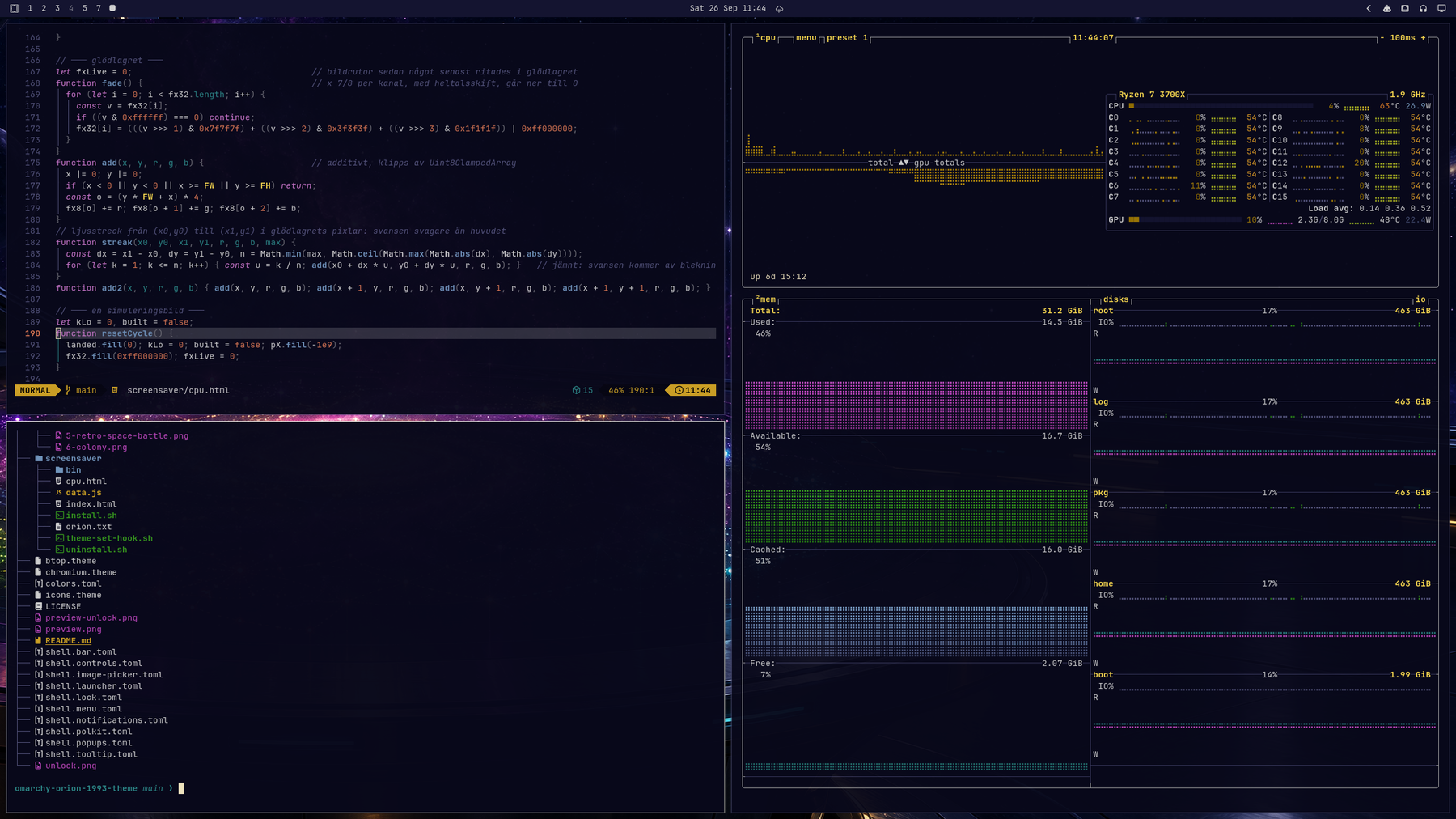Open the monitor display tray icon

1441,8
